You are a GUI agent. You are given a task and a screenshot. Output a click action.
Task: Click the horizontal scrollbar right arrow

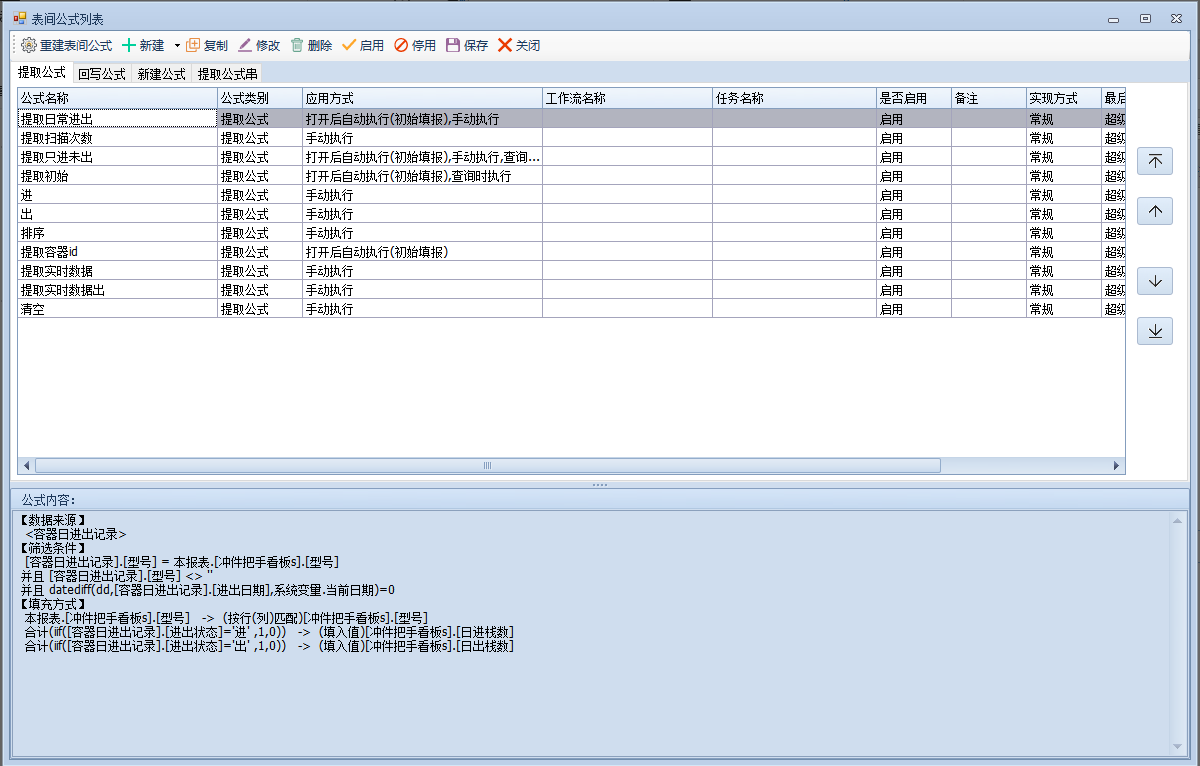pyautogui.click(x=1117, y=466)
